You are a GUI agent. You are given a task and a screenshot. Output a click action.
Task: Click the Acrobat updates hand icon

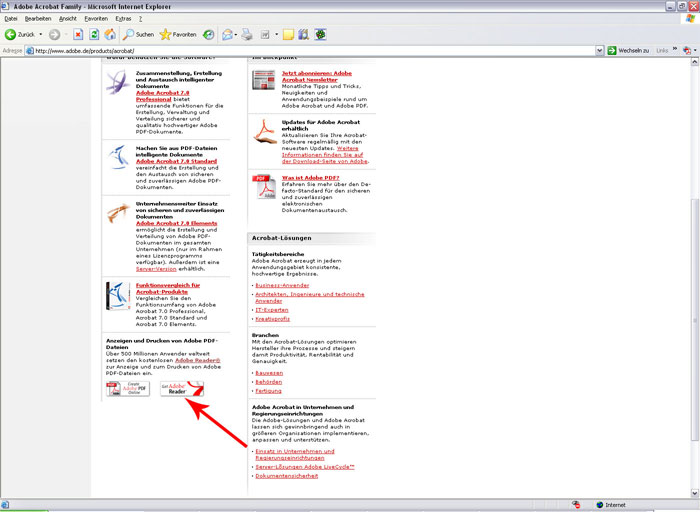[x=265, y=132]
